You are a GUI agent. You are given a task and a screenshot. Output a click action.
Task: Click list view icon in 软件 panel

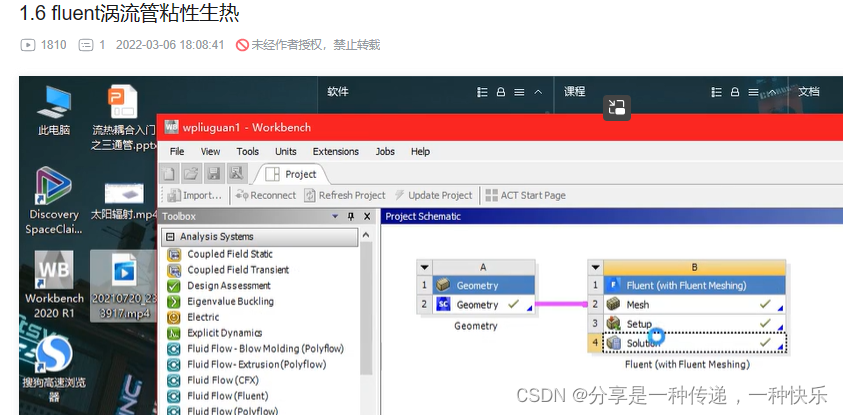[x=482, y=92]
